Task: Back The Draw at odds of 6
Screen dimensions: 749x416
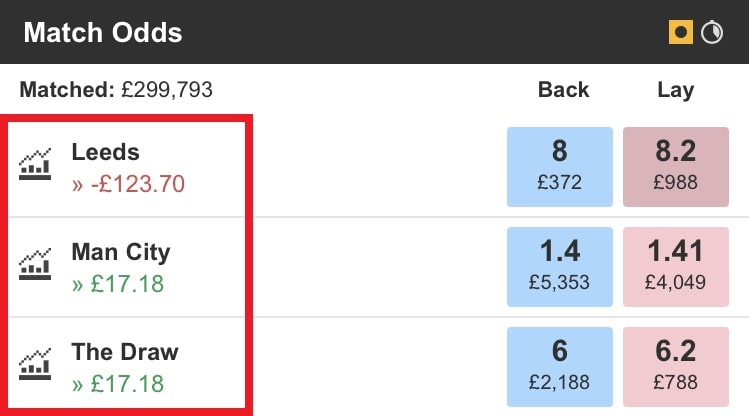Action: pyautogui.click(x=559, y=366)
